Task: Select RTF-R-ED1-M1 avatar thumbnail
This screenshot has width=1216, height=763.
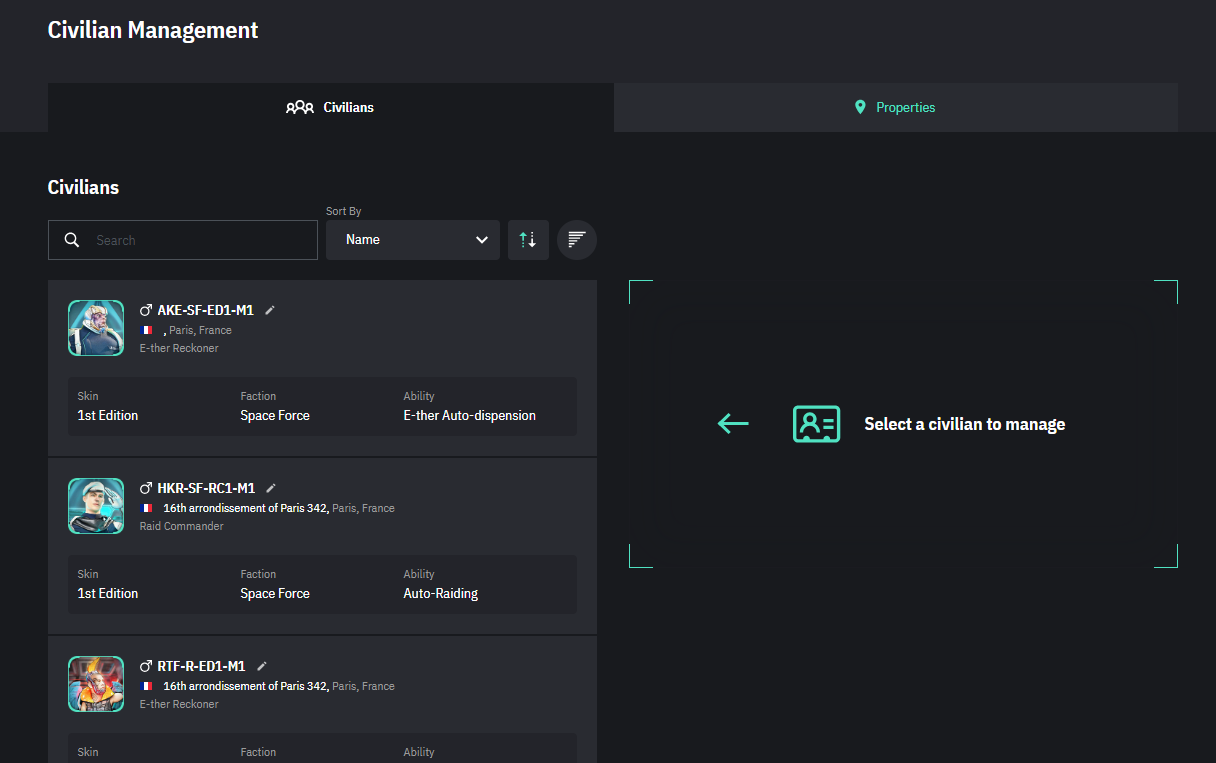Action: [96, 684]
